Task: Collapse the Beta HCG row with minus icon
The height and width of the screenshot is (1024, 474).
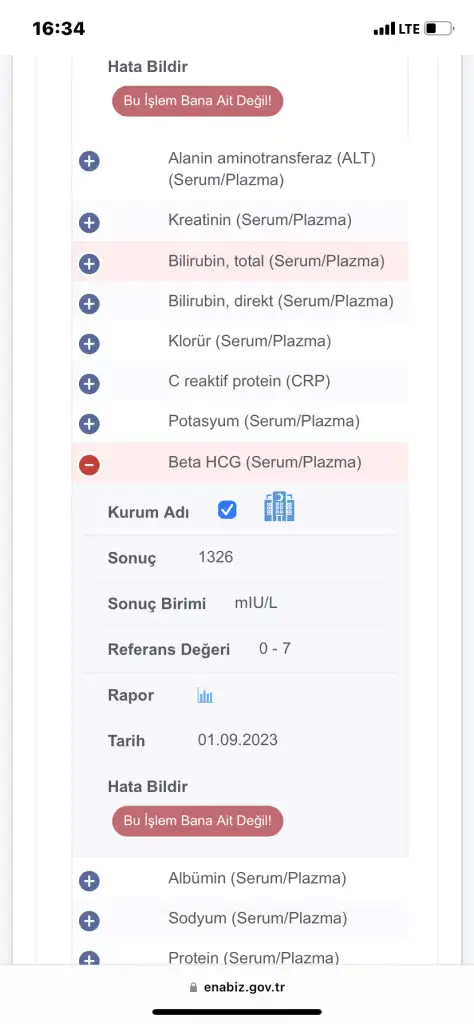Action: coord(89,464)
